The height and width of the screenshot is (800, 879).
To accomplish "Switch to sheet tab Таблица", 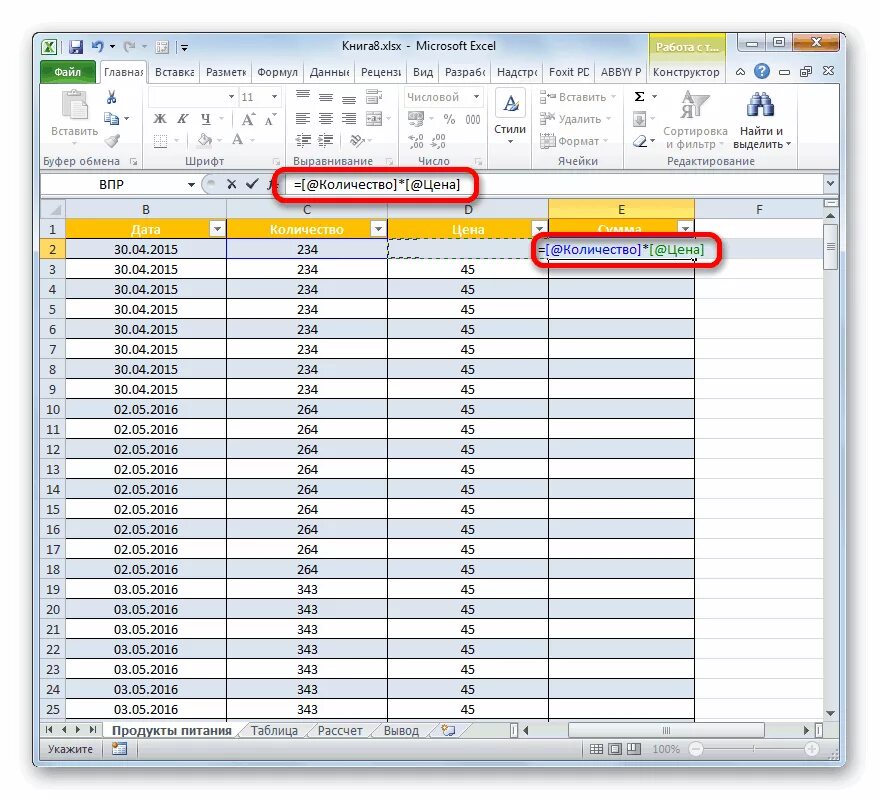I will 274,730.
